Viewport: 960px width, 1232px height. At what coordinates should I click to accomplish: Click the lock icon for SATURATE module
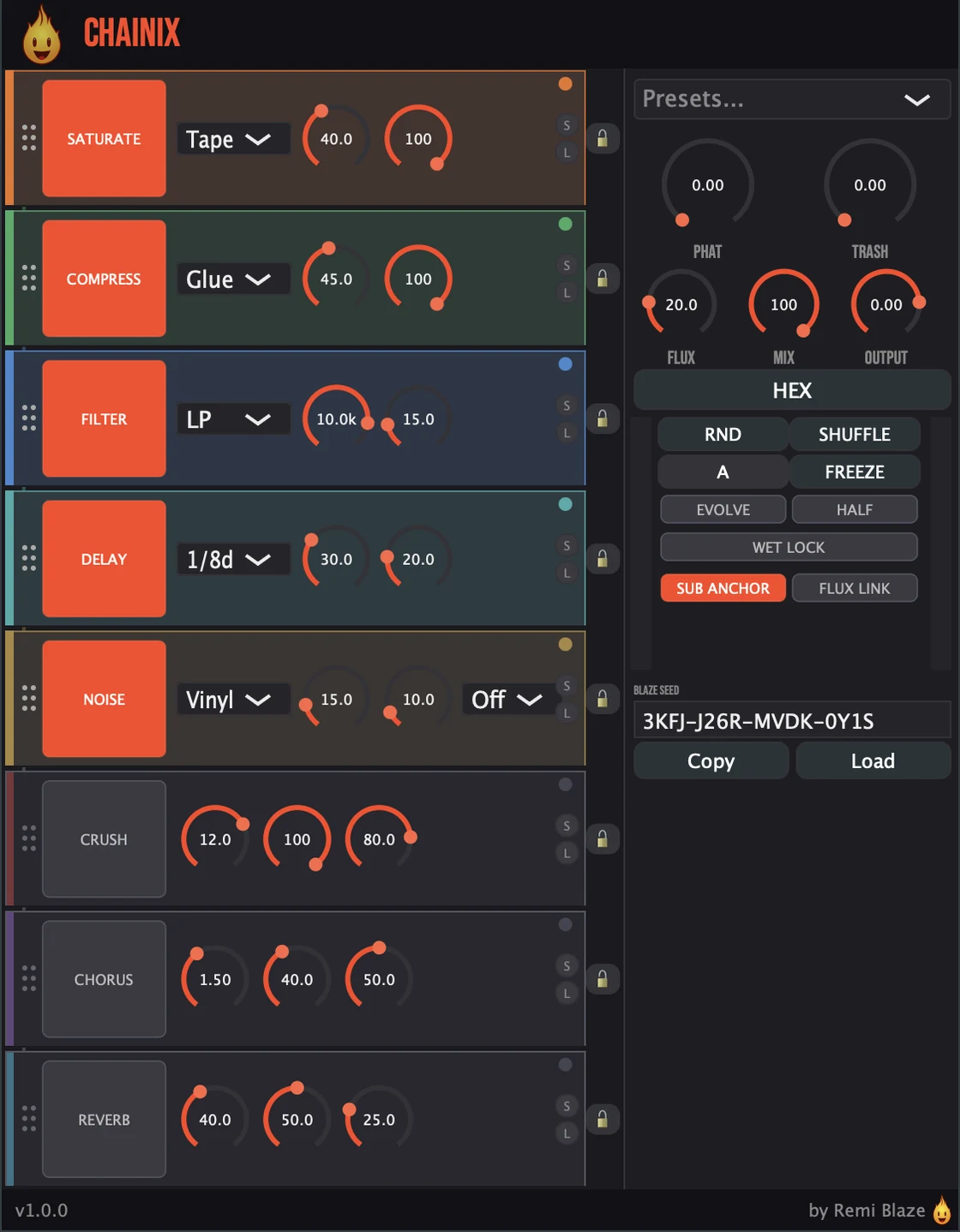[x=603, y=139]
